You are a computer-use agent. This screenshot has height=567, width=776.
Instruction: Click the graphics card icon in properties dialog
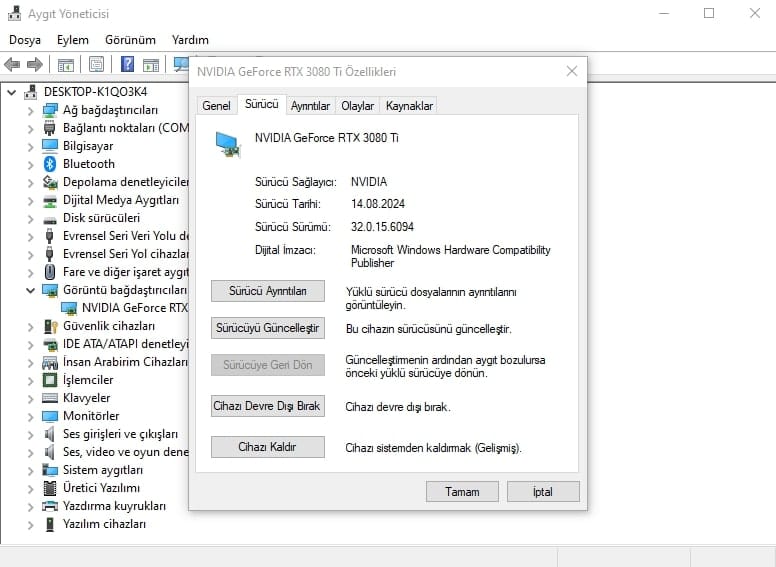(228, 144)
